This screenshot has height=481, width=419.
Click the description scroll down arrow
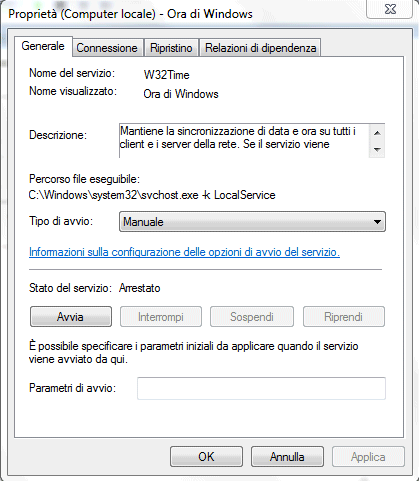377,149
